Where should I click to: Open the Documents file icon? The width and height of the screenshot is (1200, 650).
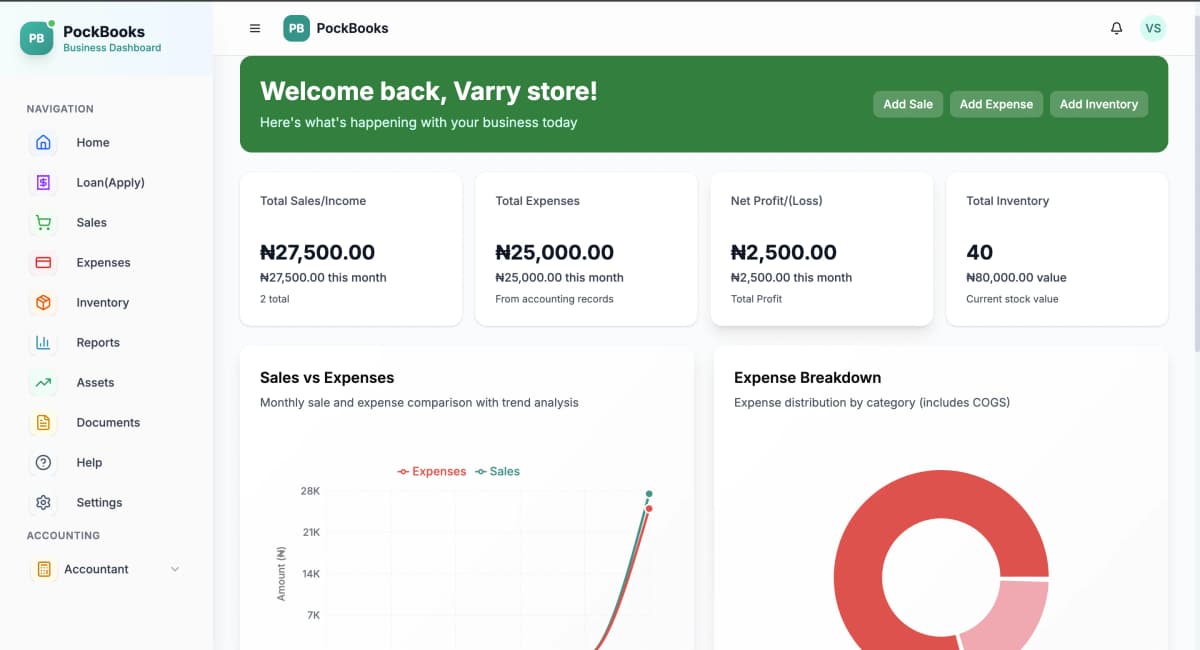[43, 422]
